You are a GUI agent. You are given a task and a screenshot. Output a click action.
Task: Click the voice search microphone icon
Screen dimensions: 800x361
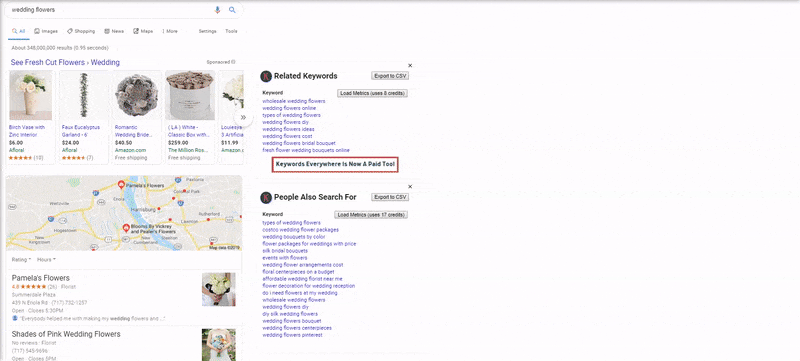tap(218, 10)
